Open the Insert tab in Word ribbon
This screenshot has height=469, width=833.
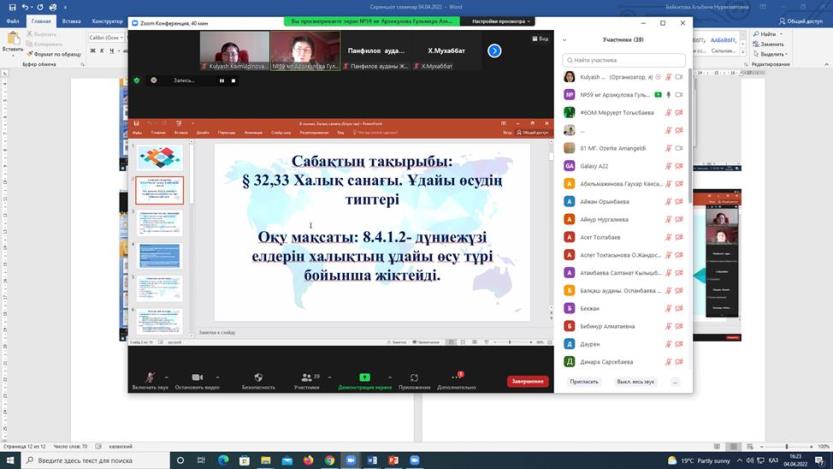coord(71,21)
